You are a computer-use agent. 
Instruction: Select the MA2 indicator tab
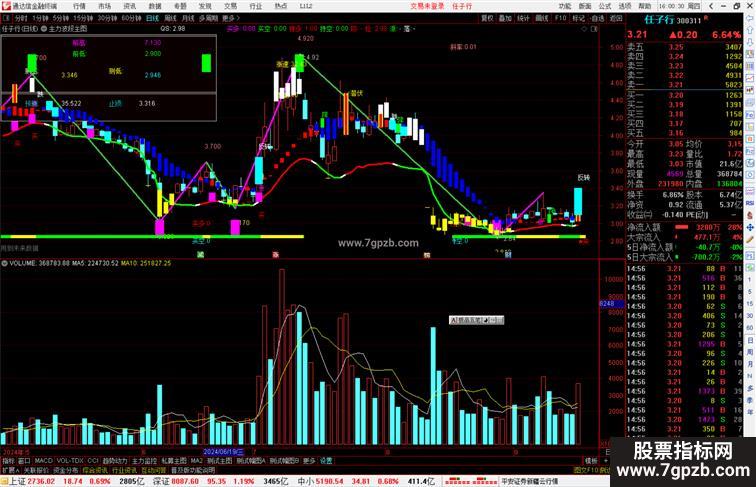pos(196,461)
